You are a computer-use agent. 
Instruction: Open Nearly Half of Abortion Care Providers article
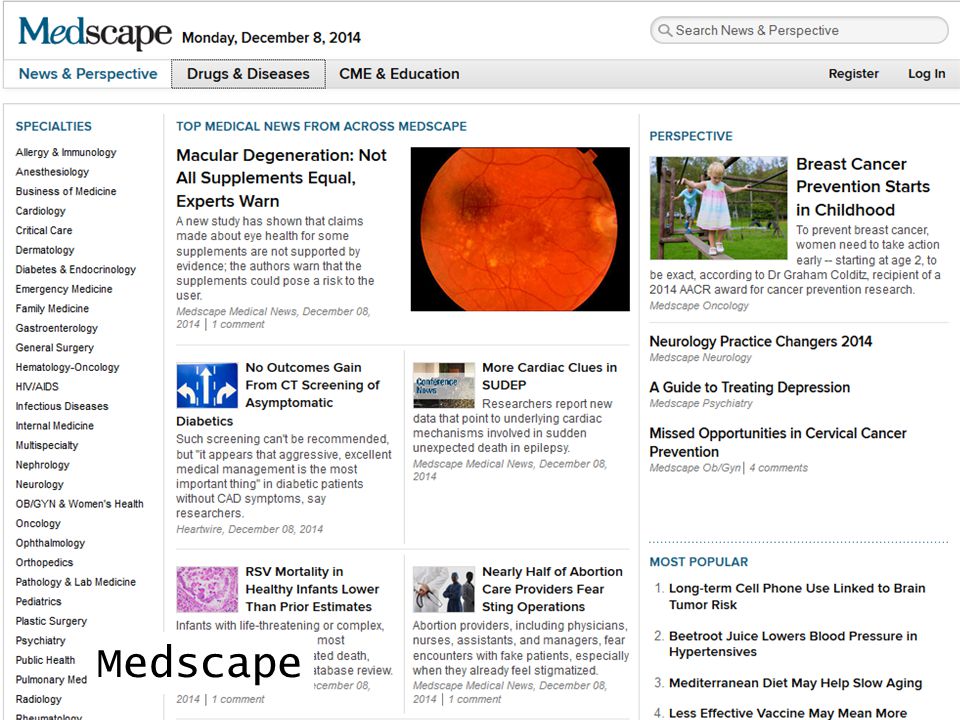(552, 589)
